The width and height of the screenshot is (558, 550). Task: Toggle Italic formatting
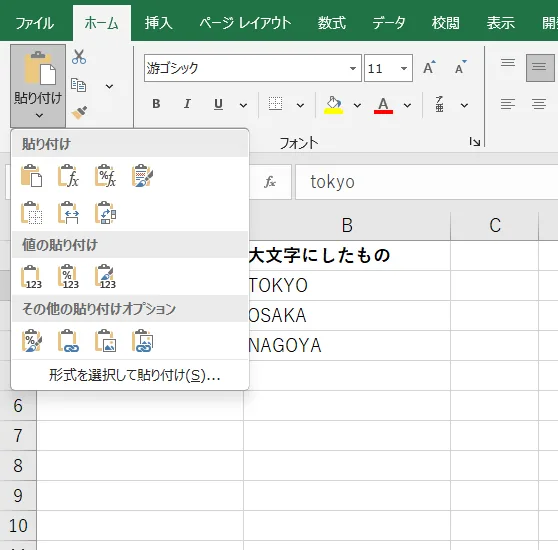pyautogui.click(x=187, y=104)
